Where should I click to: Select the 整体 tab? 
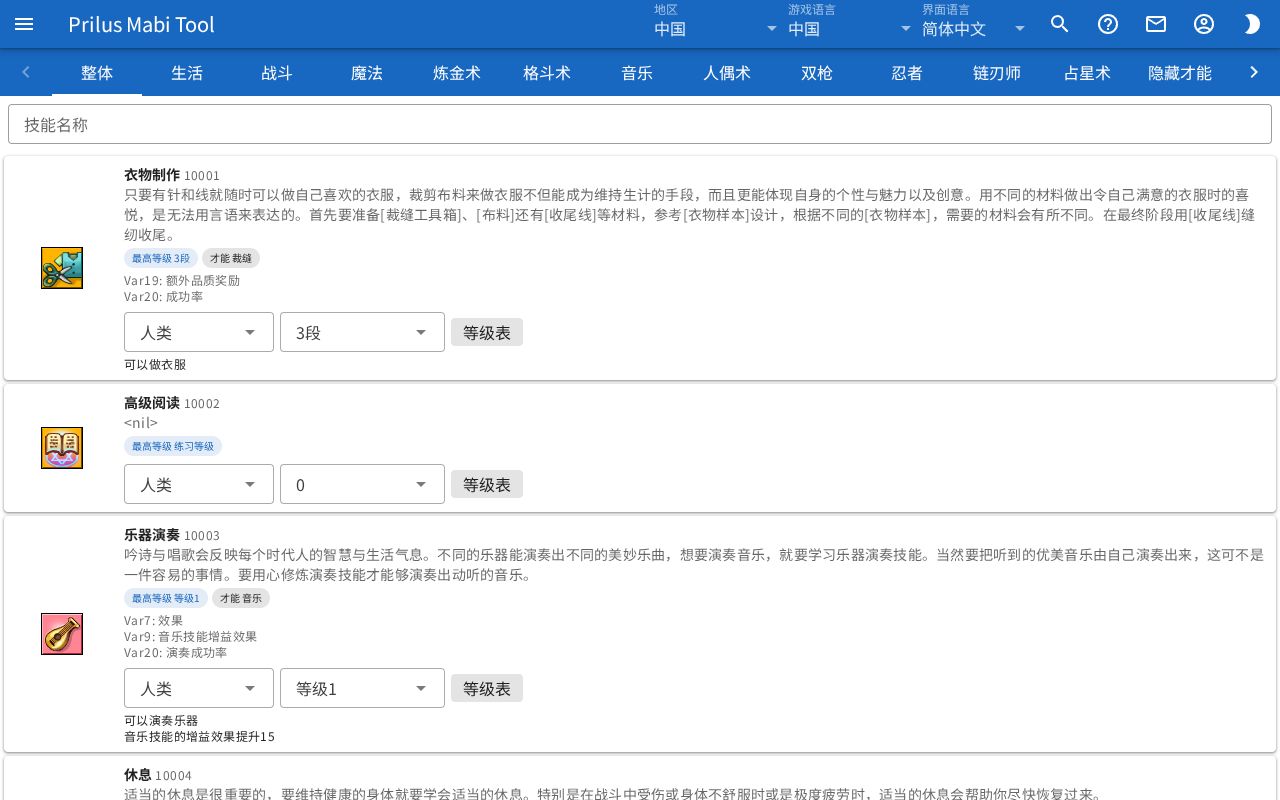[x=97, y=72]
